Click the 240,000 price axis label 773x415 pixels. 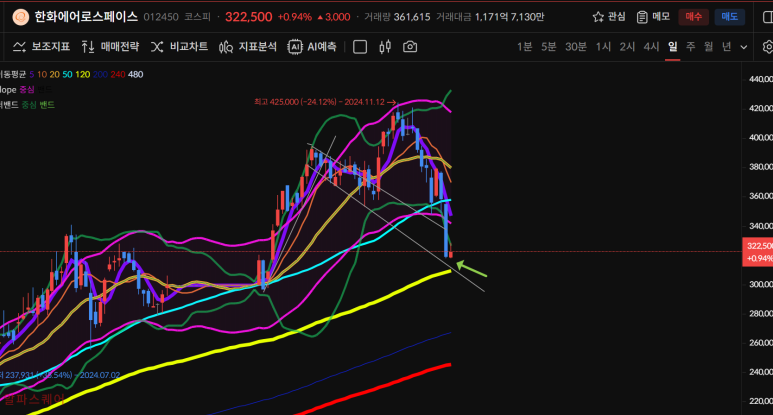pos(761,372)
